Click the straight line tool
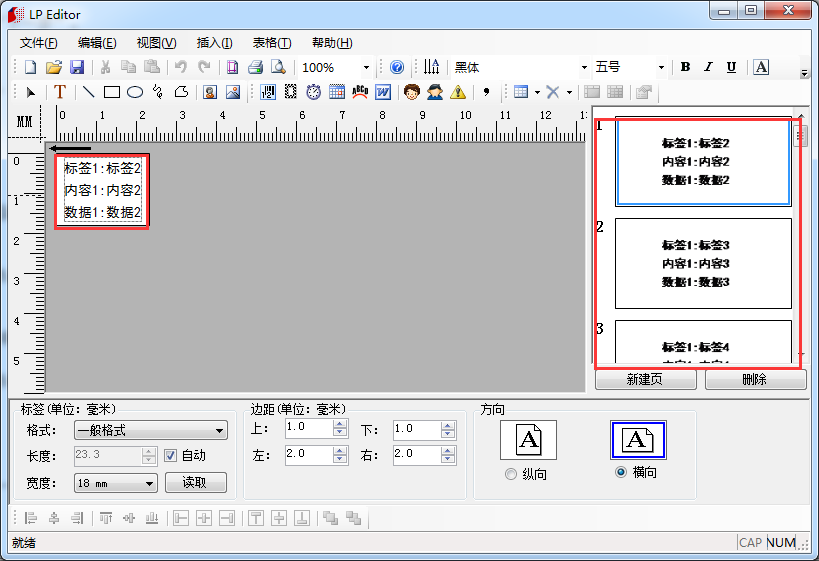819x561 pixels. pyautogui.click(x=88, y=92)
